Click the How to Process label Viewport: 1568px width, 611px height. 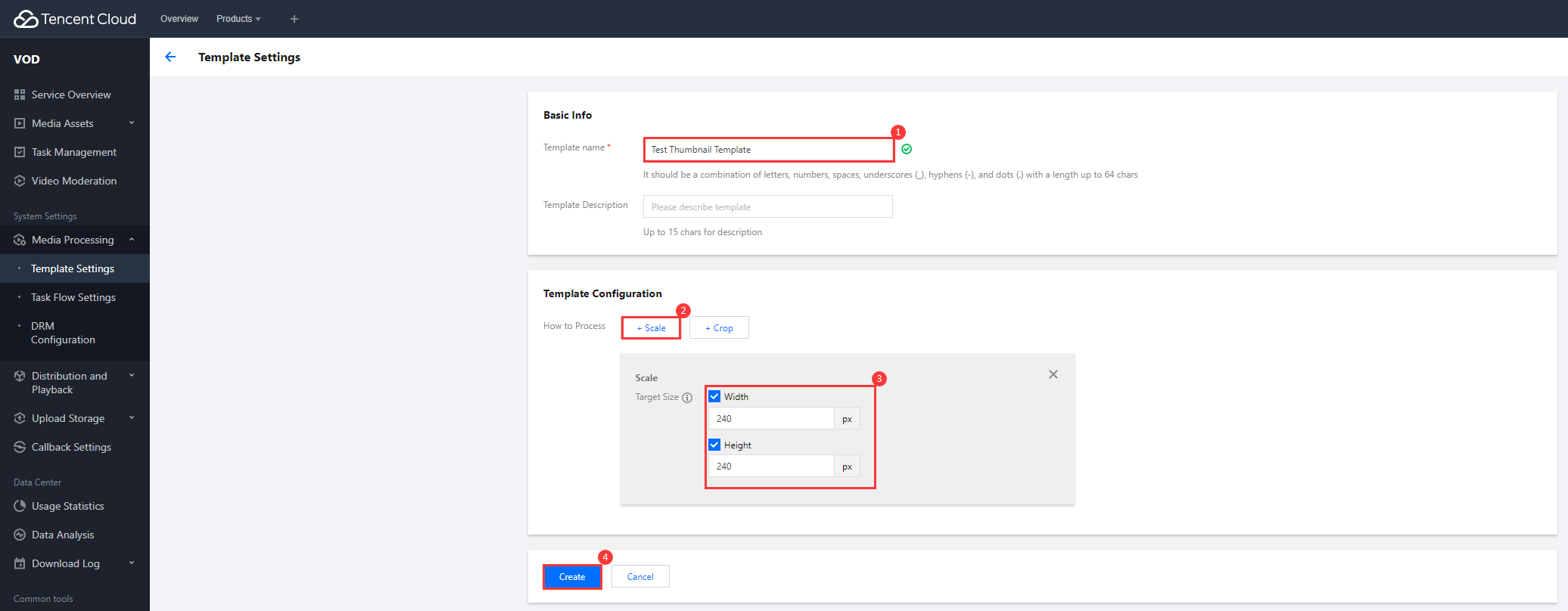(574, 326)
